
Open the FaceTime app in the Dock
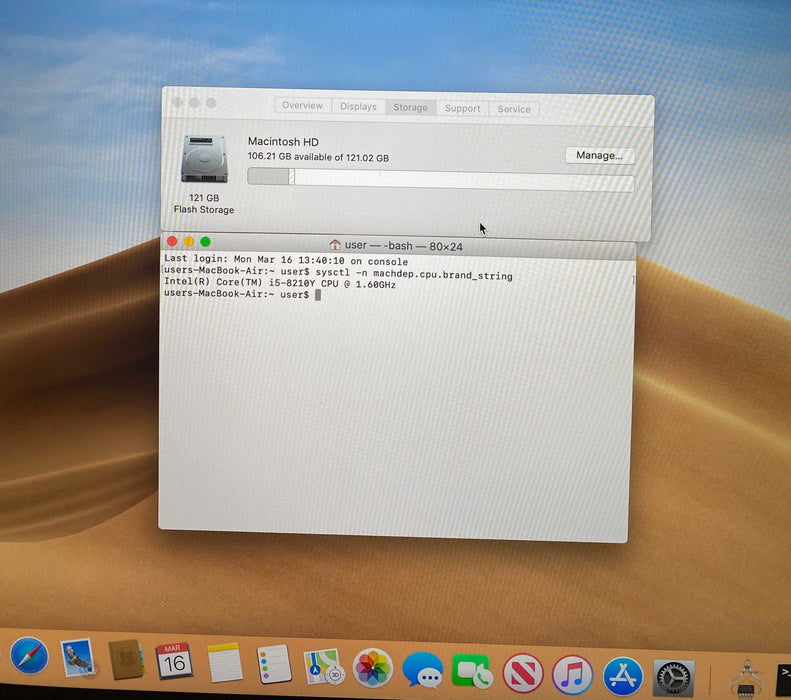click(x=473, y=671)
